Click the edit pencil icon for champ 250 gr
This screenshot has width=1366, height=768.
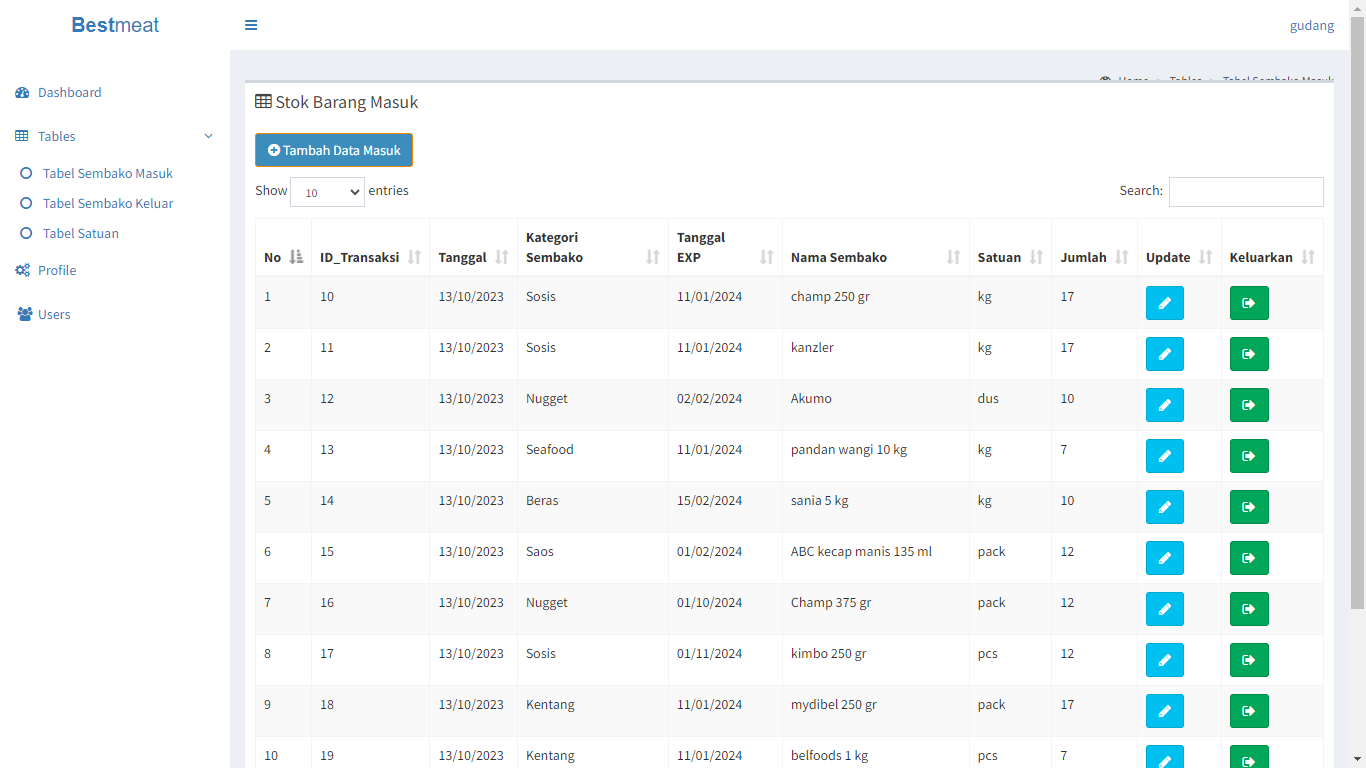(x=1164, y=303)
